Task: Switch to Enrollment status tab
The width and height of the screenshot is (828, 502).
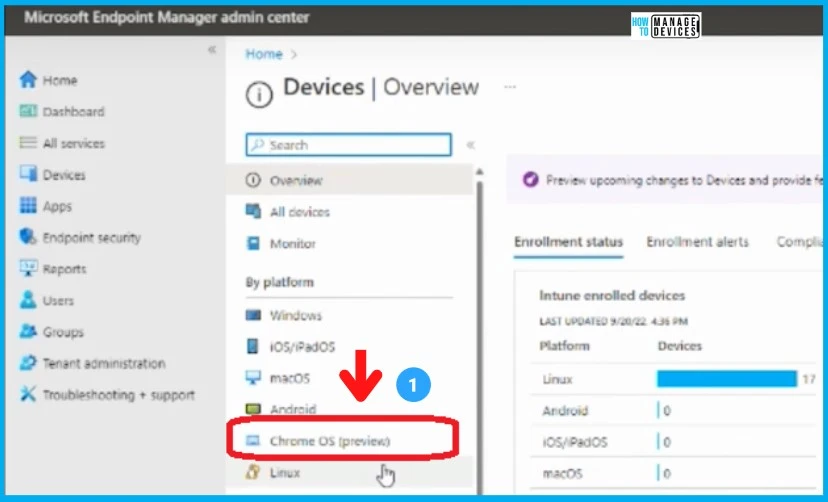Action: 568,242
